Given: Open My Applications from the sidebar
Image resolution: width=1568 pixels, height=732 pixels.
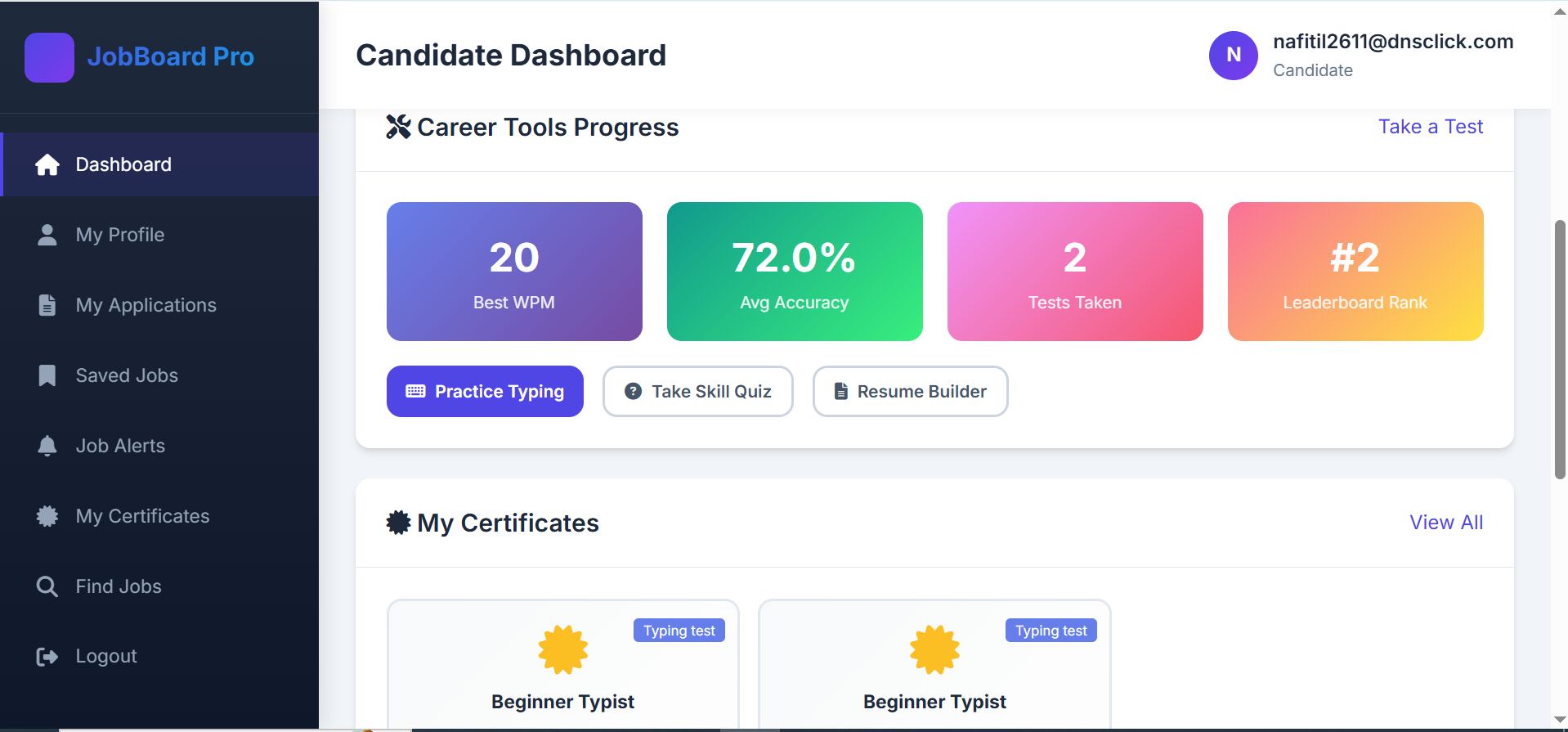Looking at the screenshot, I should (x=146, y=306).
